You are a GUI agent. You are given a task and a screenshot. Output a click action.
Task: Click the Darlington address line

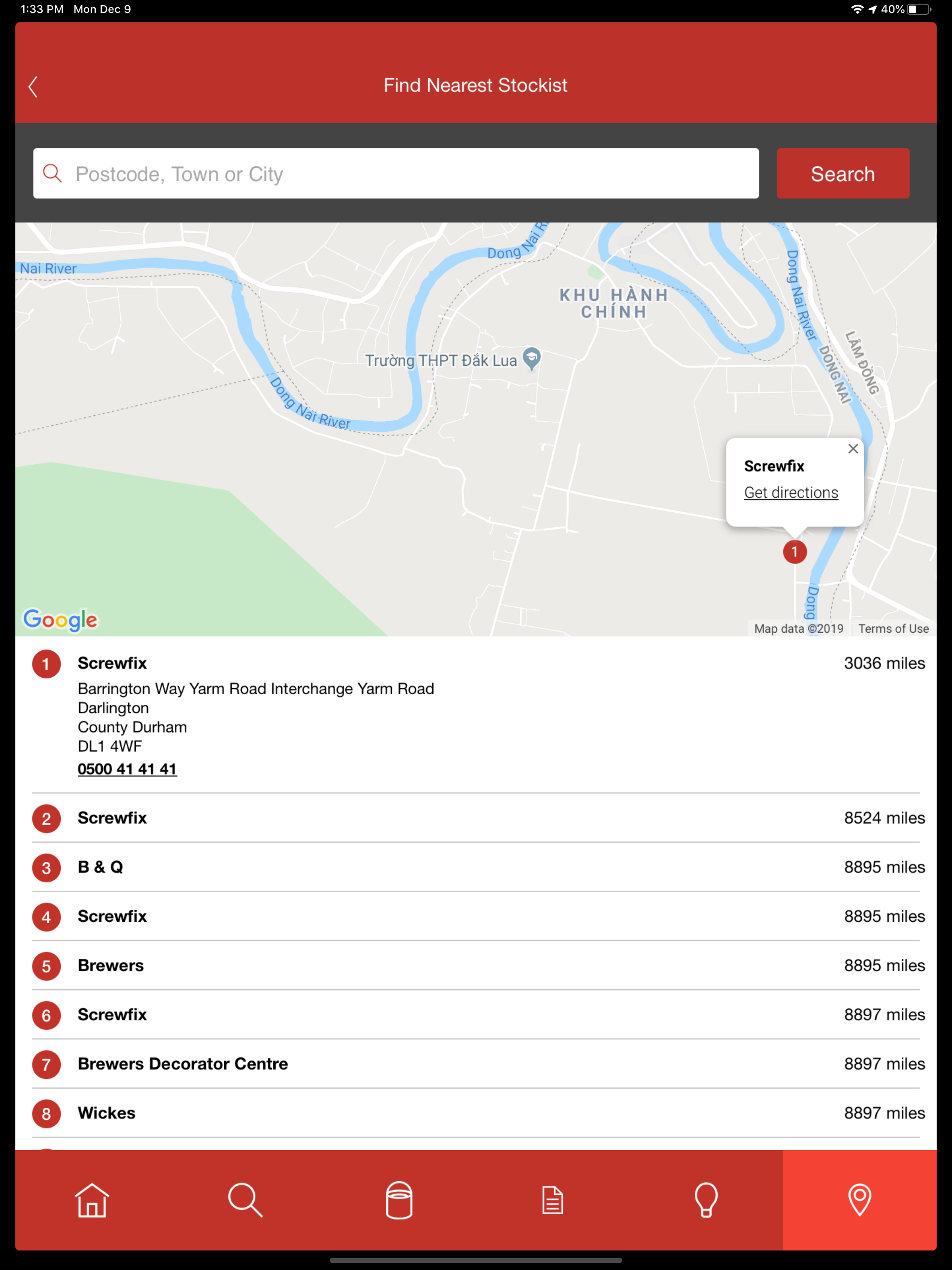pos(113,708)
